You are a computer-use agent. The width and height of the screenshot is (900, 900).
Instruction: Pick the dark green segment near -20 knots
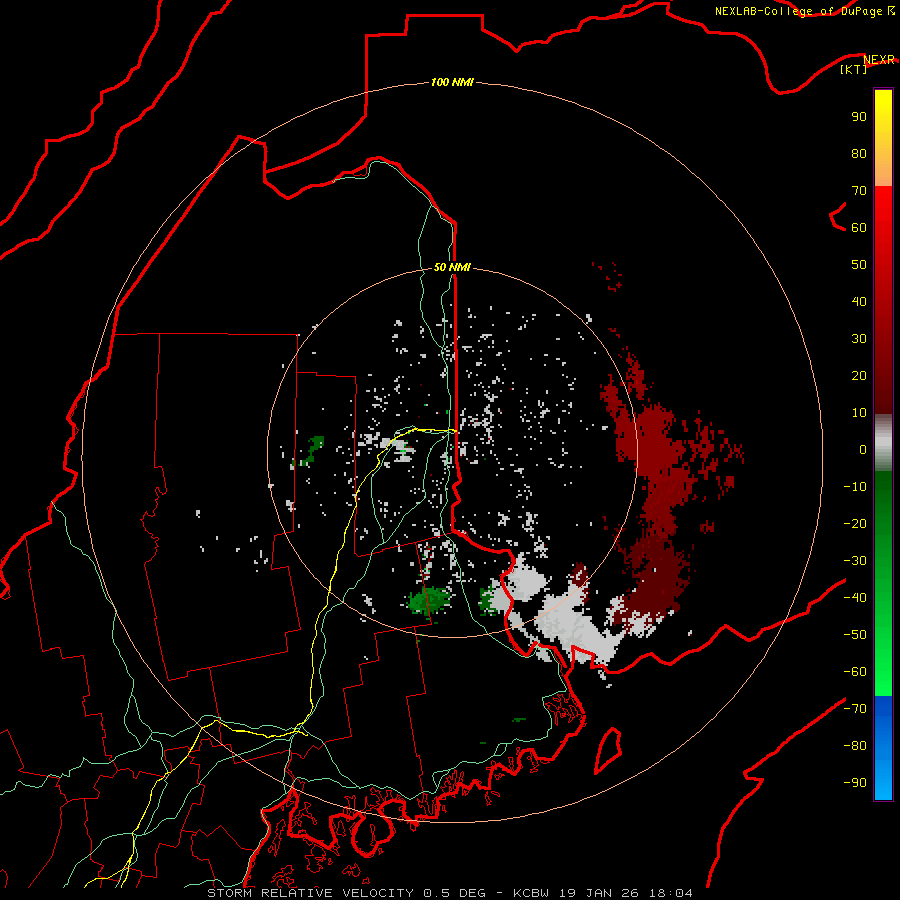pyautogui.click(x=883, y=523)
